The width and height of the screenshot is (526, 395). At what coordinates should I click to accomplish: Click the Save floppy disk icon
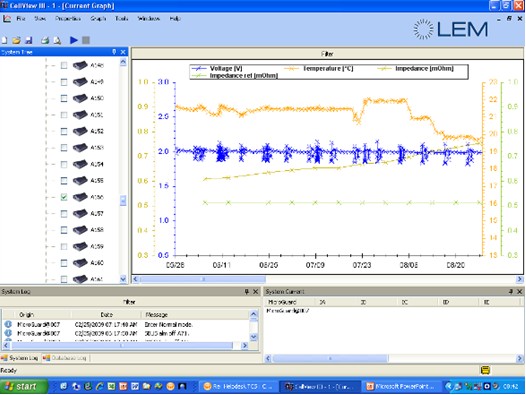[29, 40]
